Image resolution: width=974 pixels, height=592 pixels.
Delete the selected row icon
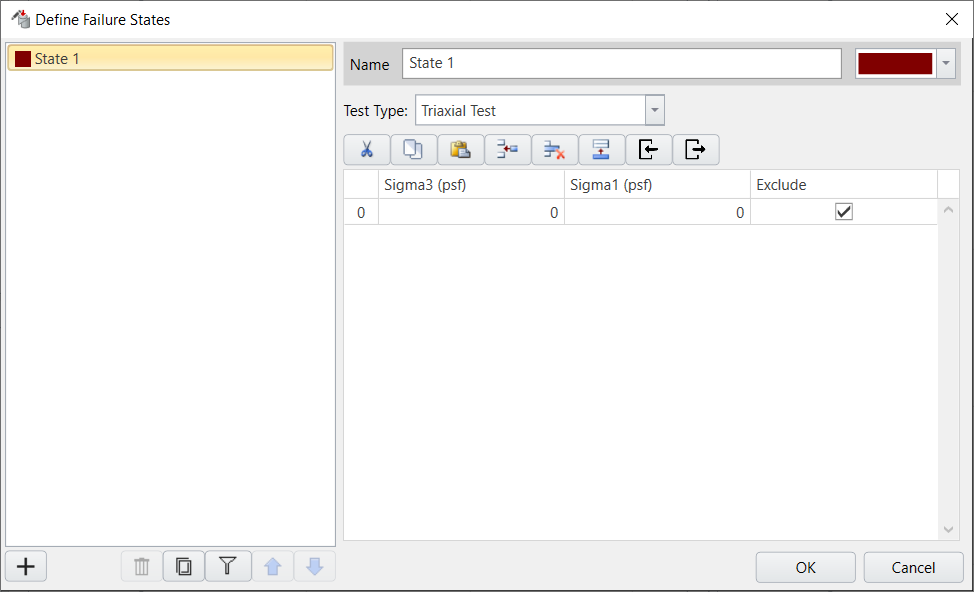coord(555,149)
